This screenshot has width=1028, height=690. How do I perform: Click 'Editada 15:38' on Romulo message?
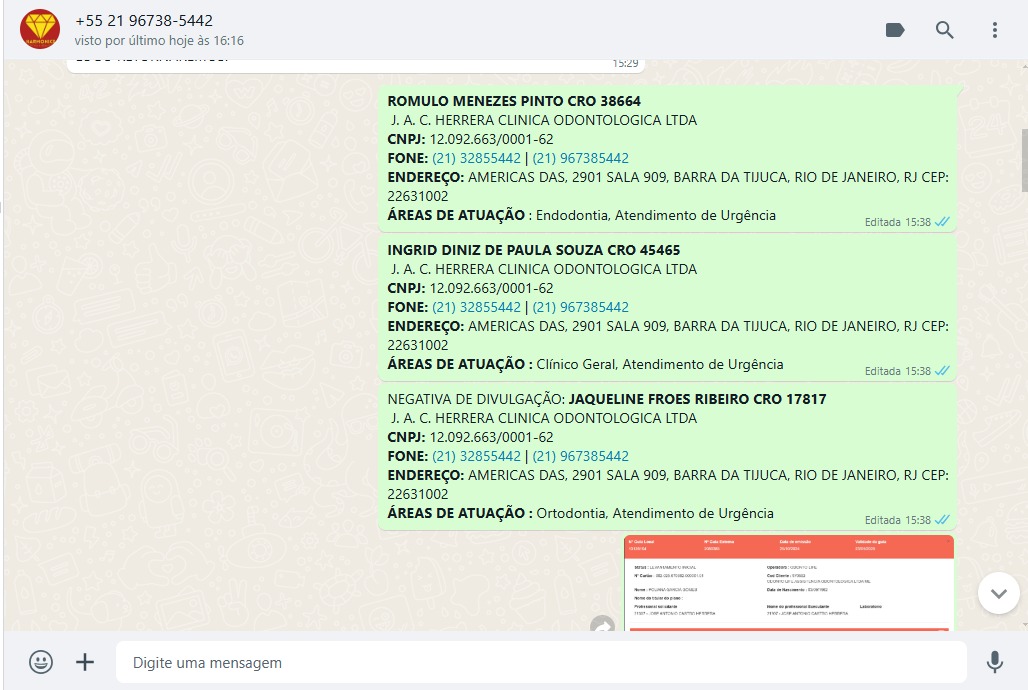pyautogui.click(x=898, y=222)
